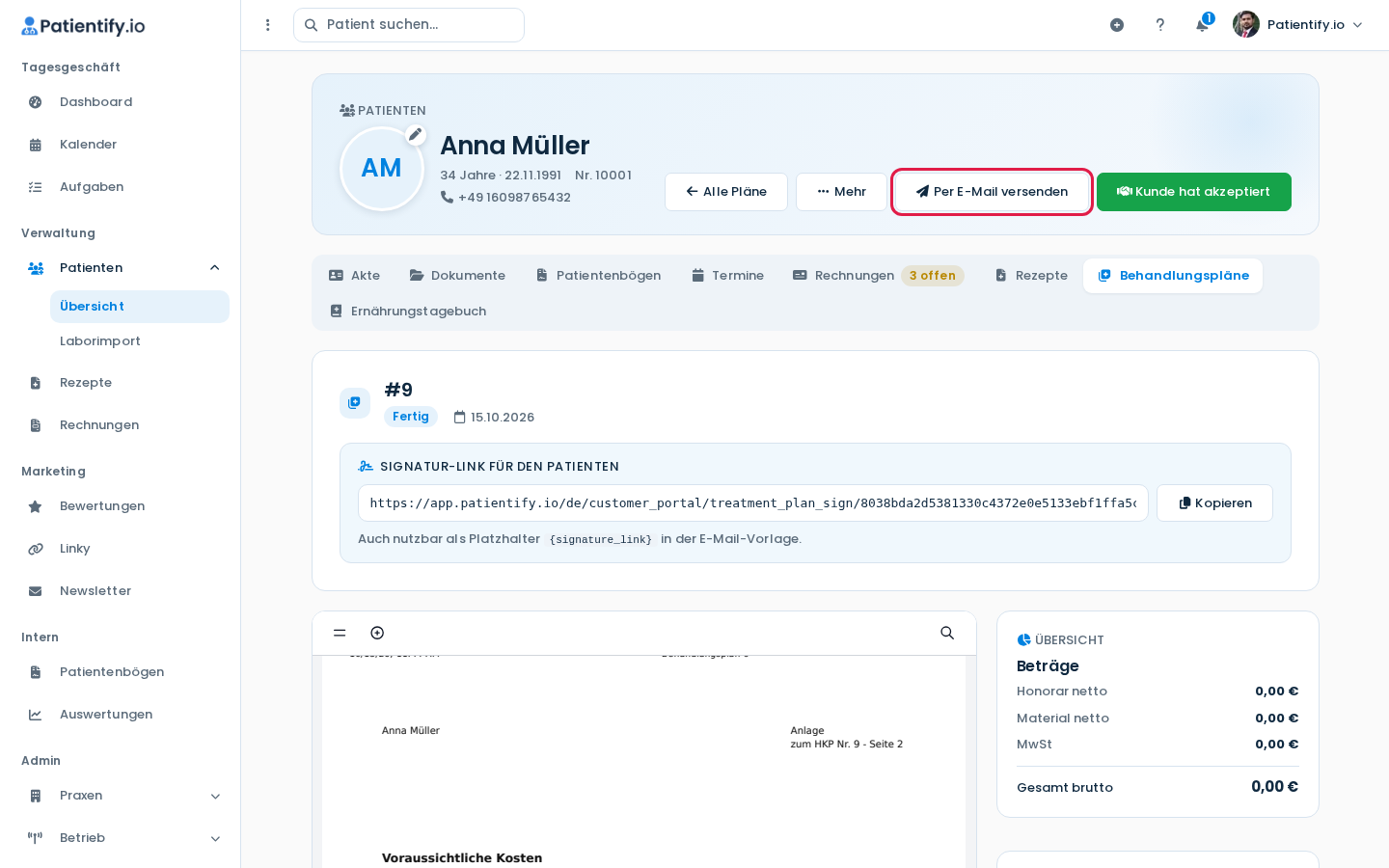Copy the signature link with Kopieren

1214,503
